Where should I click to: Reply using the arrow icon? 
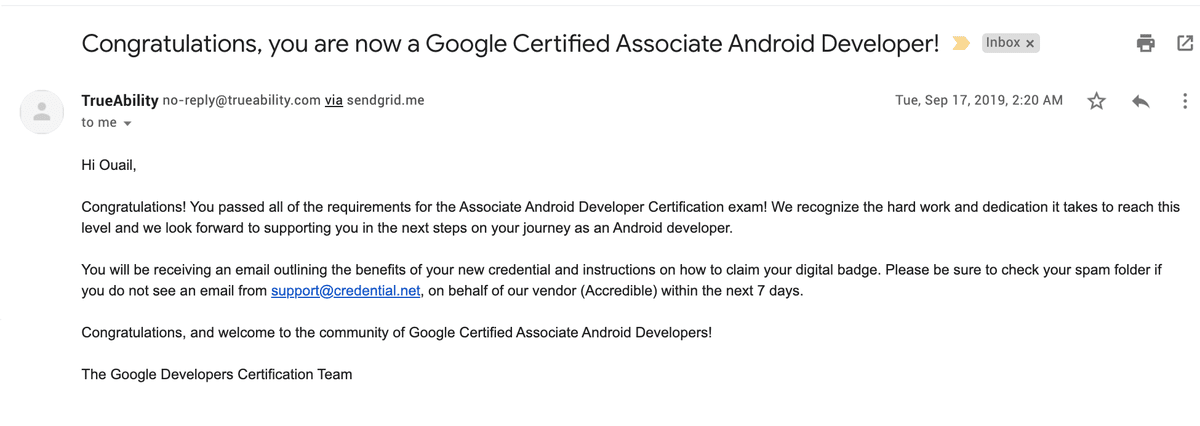point(1140,101)
